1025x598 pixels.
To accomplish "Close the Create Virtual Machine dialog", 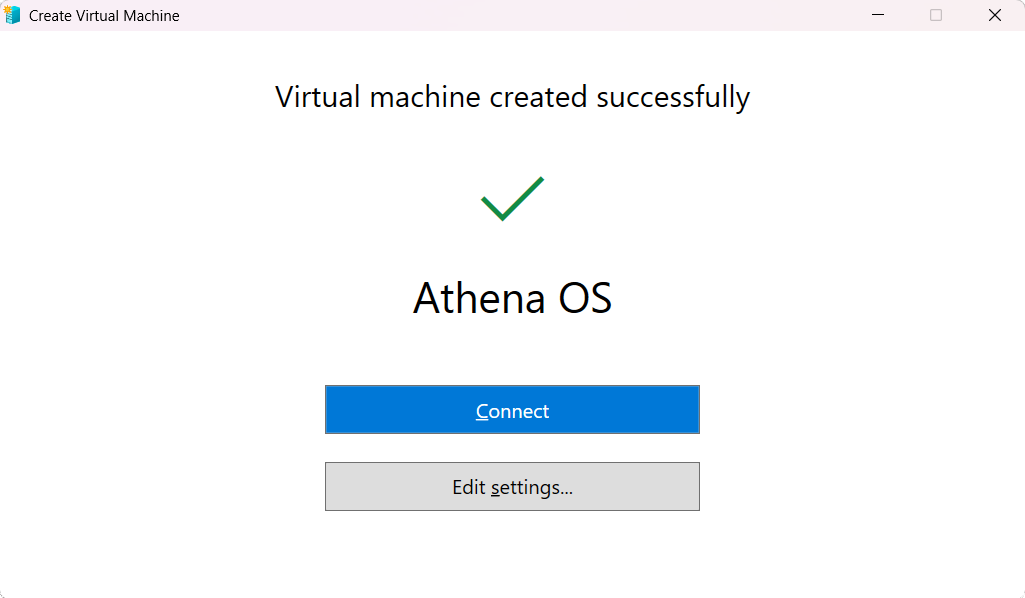I will (995, 15).
